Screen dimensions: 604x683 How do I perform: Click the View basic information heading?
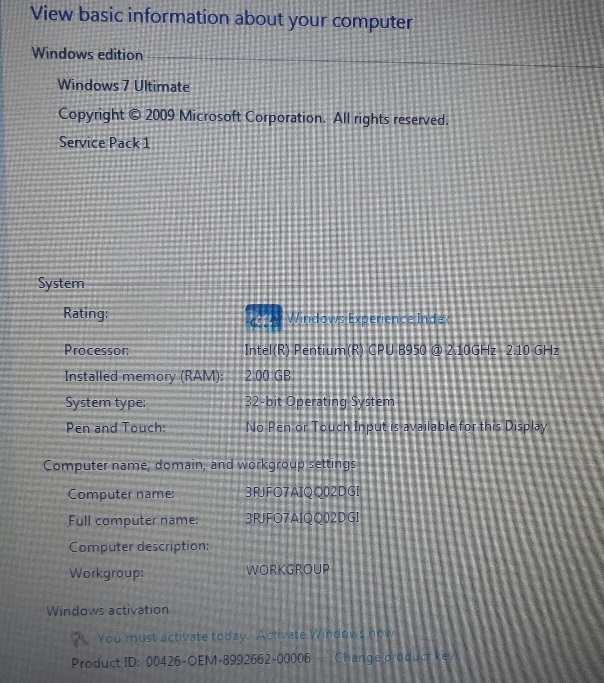221,18
